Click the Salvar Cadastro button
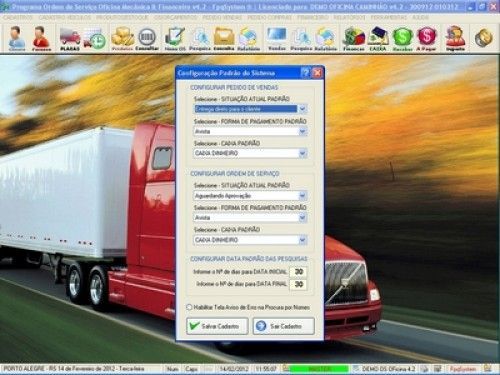 (x=217, y=326)
